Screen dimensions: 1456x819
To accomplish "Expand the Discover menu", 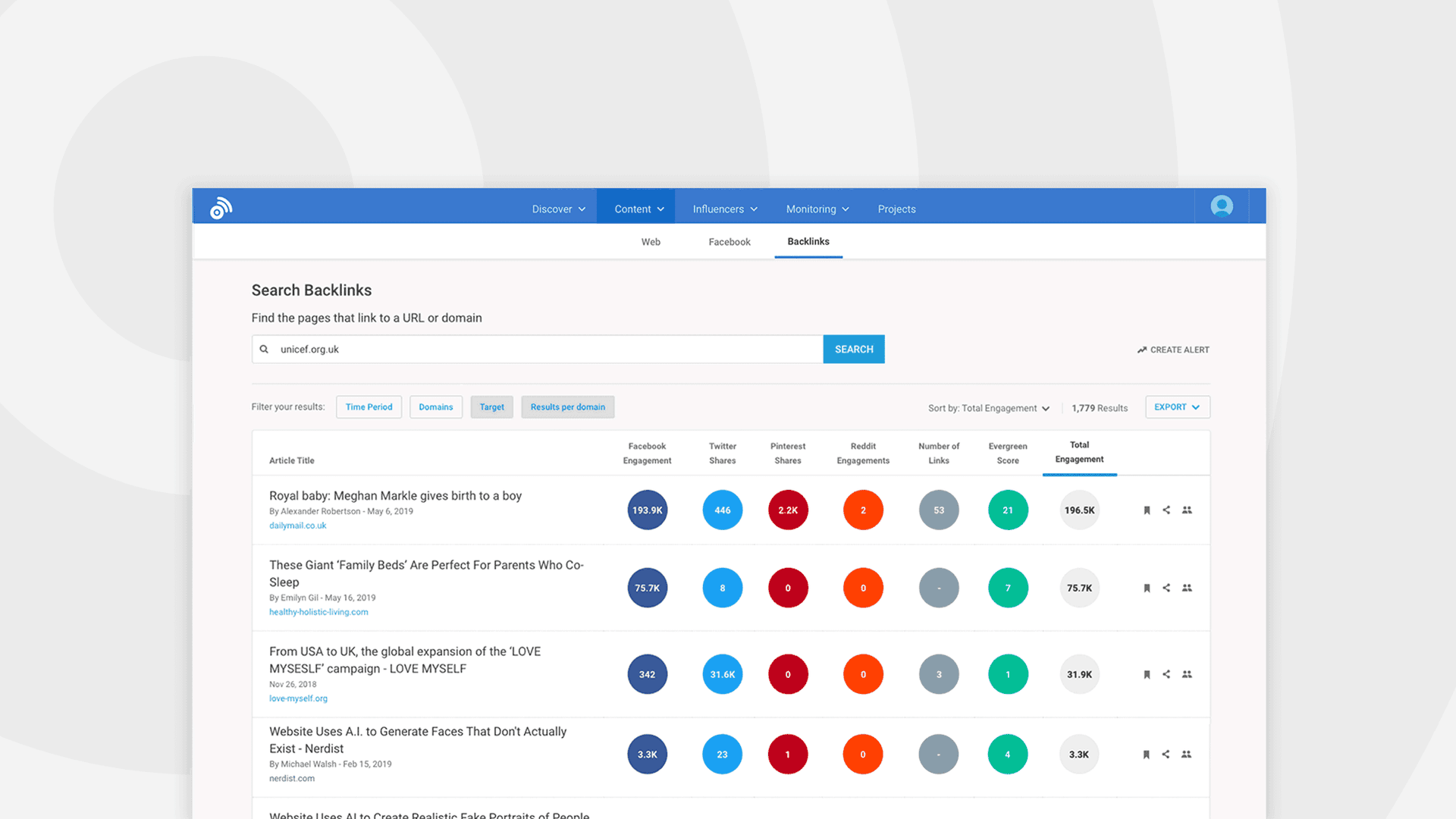I will (x=559, y=209).
